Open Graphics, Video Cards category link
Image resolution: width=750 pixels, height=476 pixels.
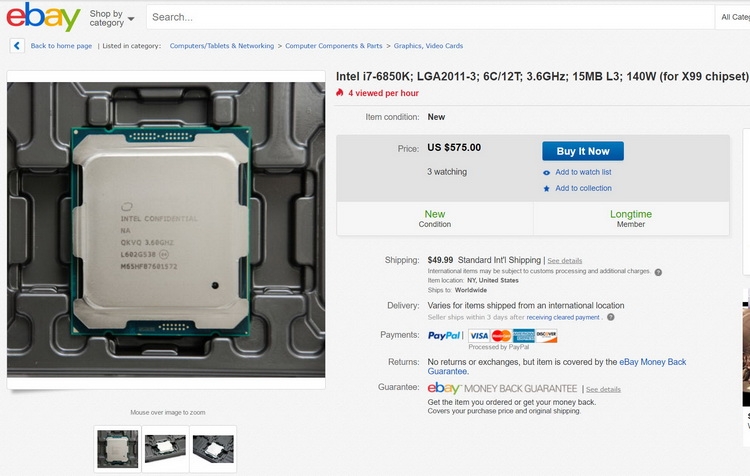click(428, 46)
